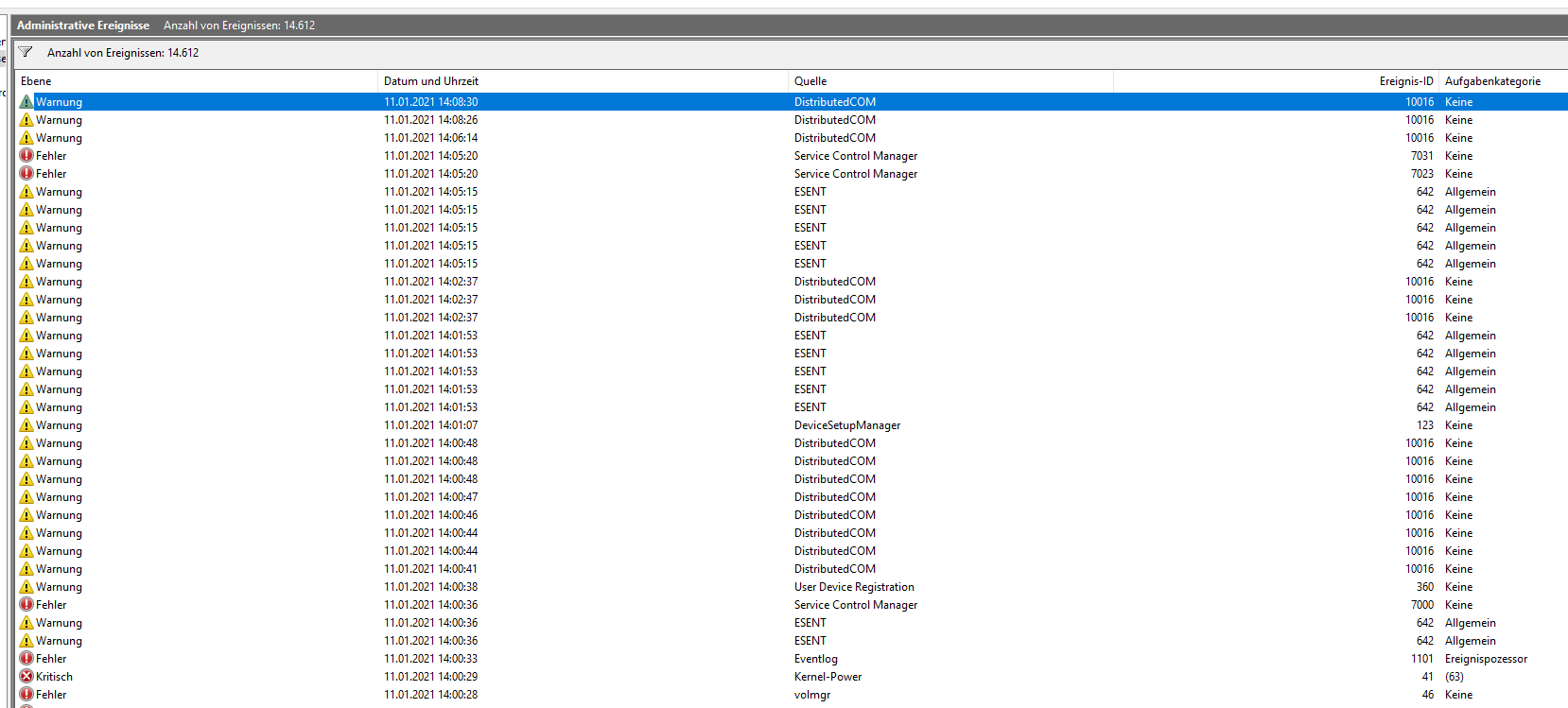This screenshot has height=708, width=1568.
Task: Sort events by Quelle column header
Action: (950, 81)
